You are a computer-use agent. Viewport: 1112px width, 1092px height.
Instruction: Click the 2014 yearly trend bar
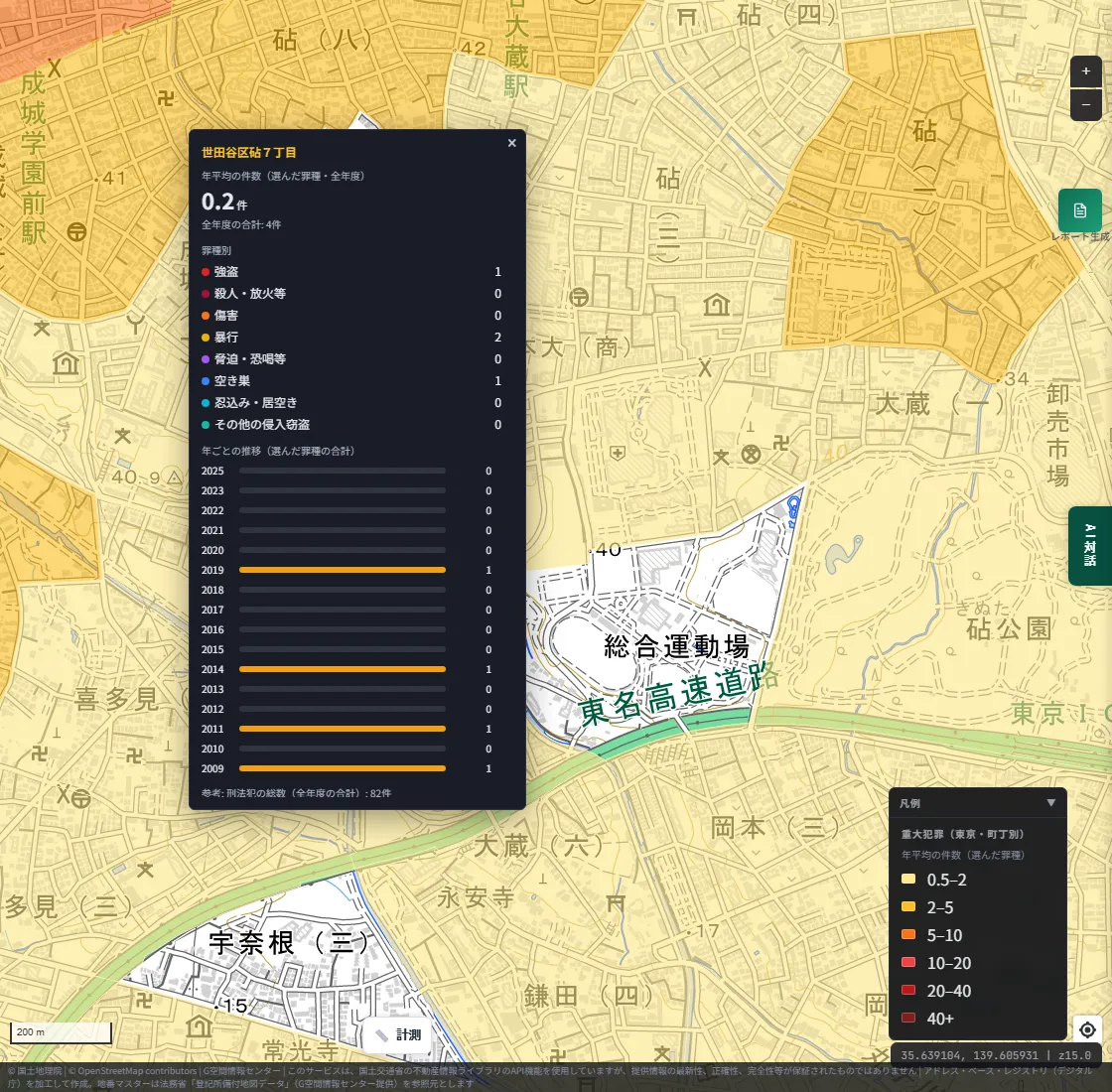[343, 669]
